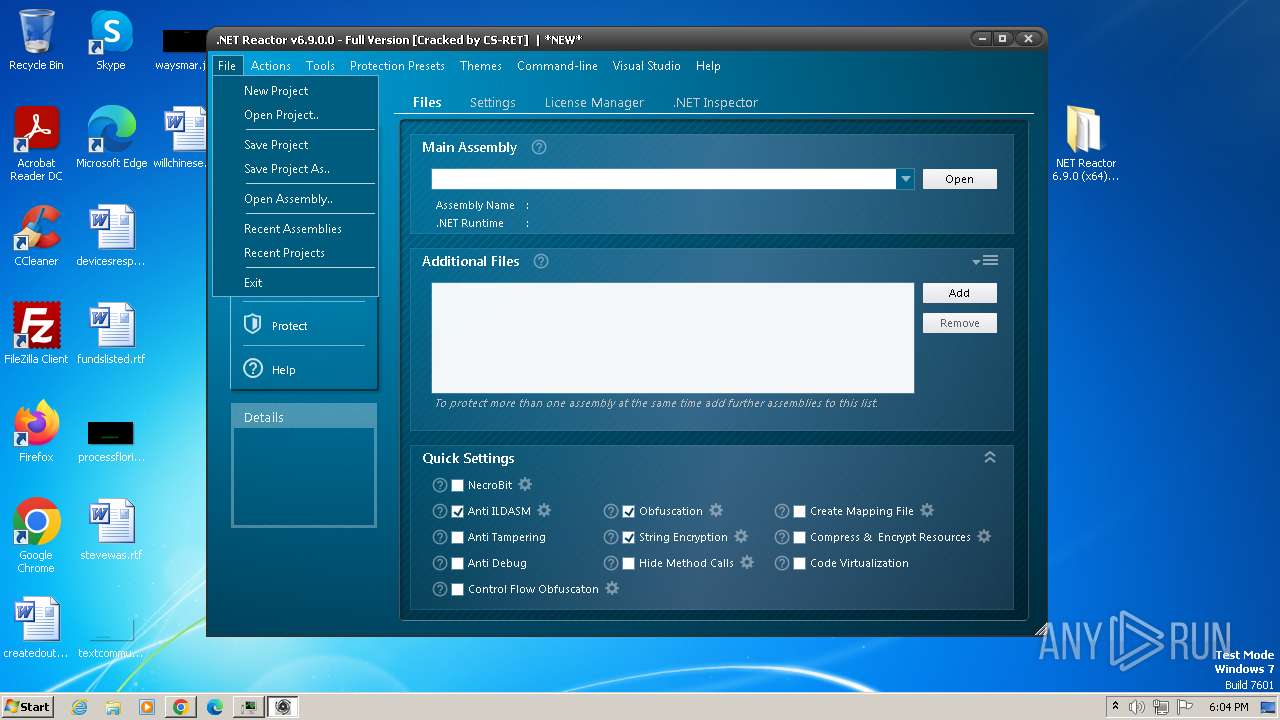This screenshot has height=720, width=1280.
Task: Expand Recent Projects submenu
Action: pyautogui.click(x=295, y=253)
